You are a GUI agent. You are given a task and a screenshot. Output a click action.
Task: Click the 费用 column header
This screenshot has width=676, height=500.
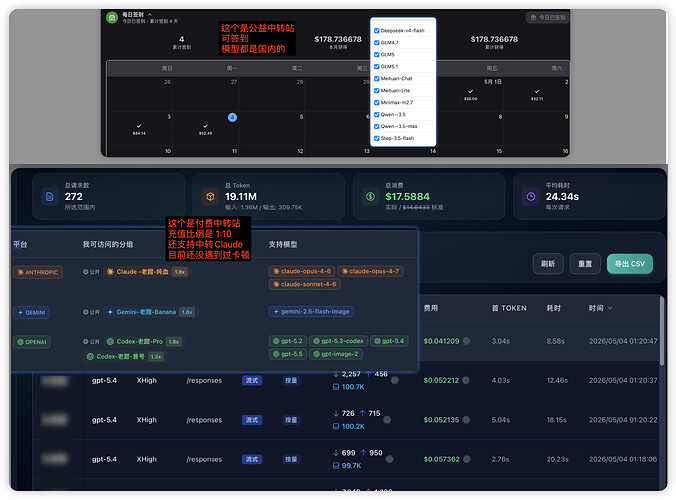pos(431,308)
